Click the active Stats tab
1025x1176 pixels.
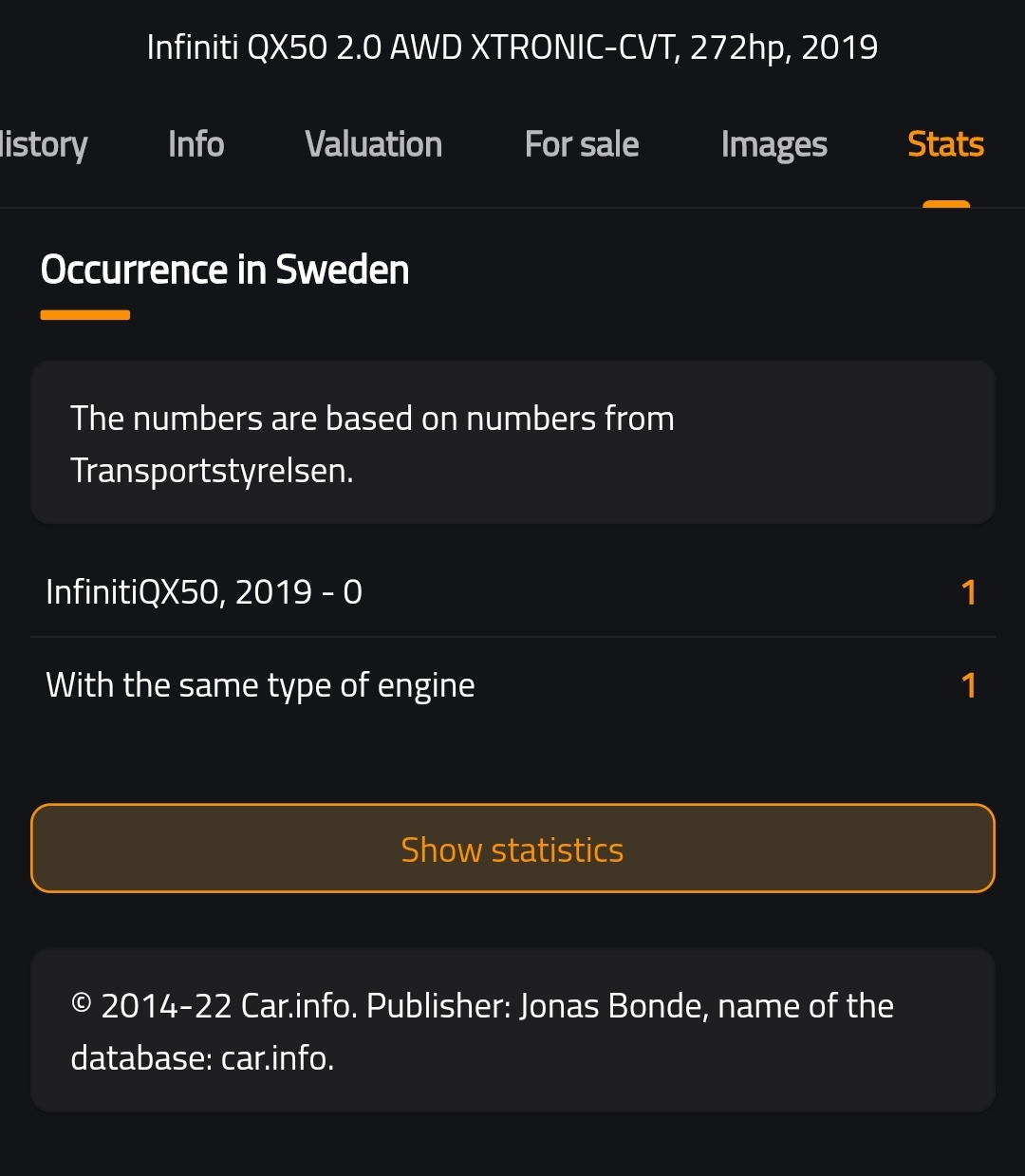pos(945,145)
